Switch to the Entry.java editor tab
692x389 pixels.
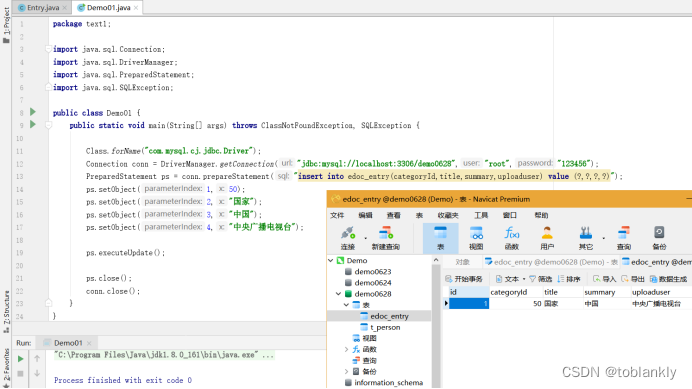click(43, 8)
